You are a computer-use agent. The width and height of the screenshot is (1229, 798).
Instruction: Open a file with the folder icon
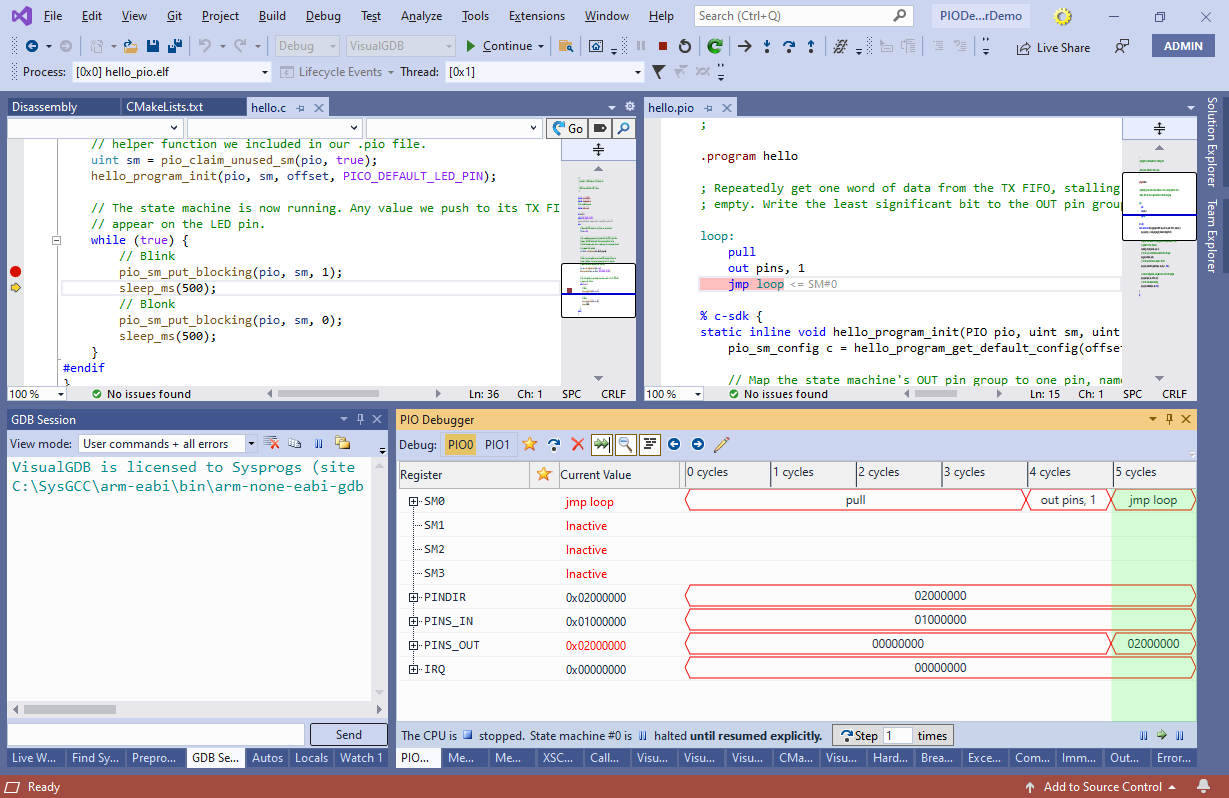130,46
